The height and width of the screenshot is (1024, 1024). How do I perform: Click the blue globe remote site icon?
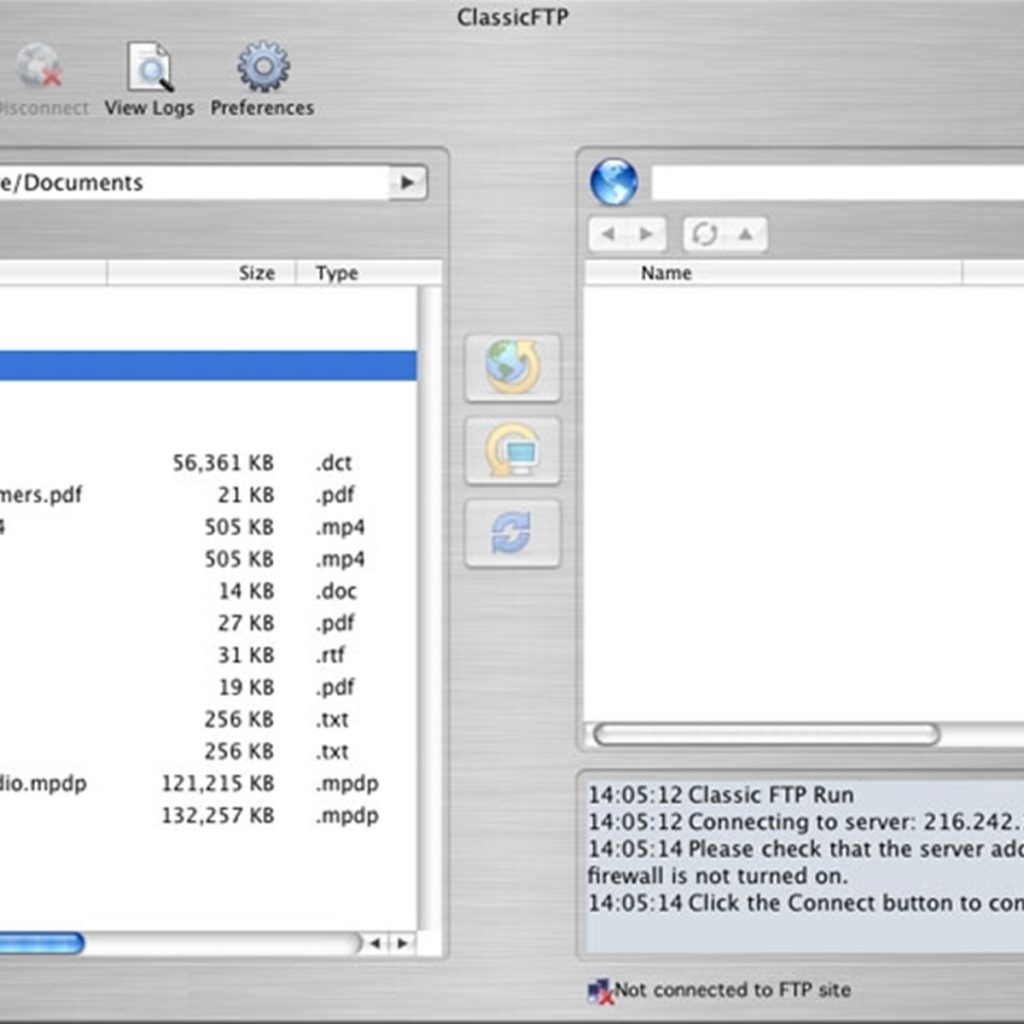(614, 182)
